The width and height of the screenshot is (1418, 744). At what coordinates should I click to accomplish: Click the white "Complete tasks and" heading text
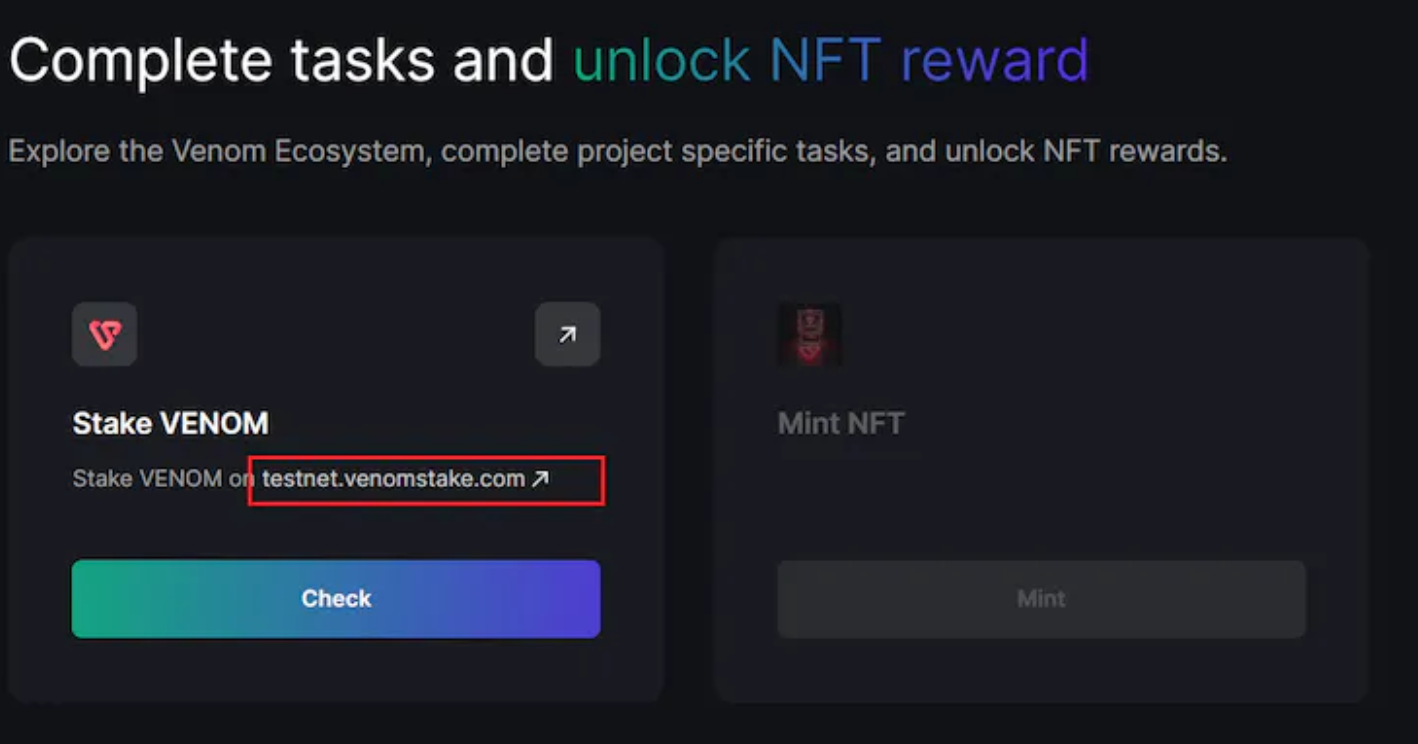pyautogui.click(x=281, y=60)
